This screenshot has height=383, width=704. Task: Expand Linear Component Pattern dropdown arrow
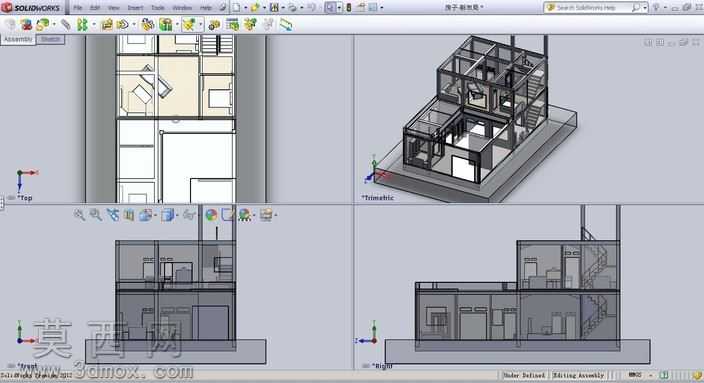coord(94,24)
